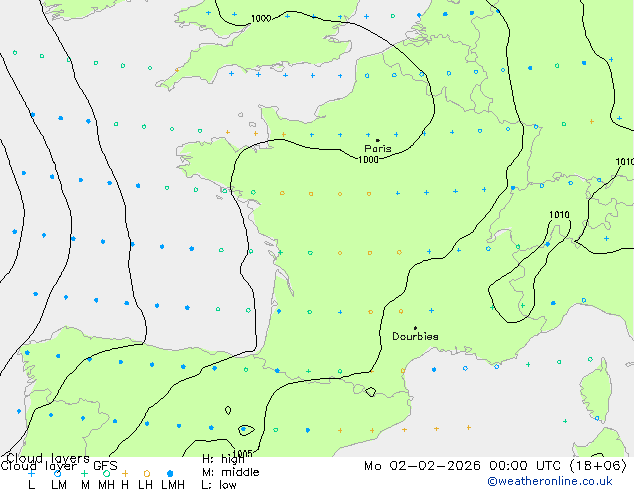
Task: Select the 'Dourbies' city label
Action: (x=415, y=336)
